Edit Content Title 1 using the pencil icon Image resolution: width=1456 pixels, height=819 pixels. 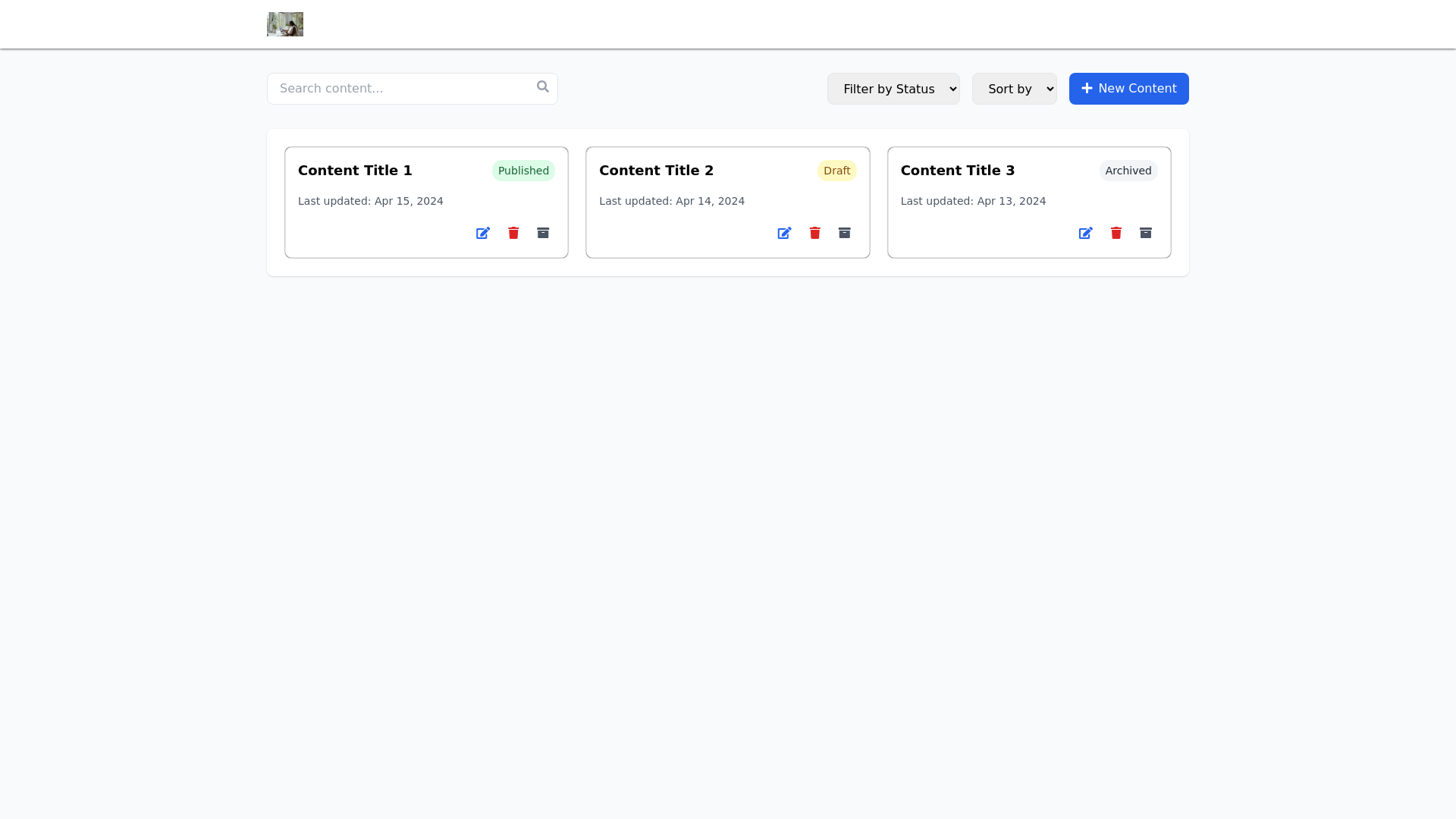point(482,233)
